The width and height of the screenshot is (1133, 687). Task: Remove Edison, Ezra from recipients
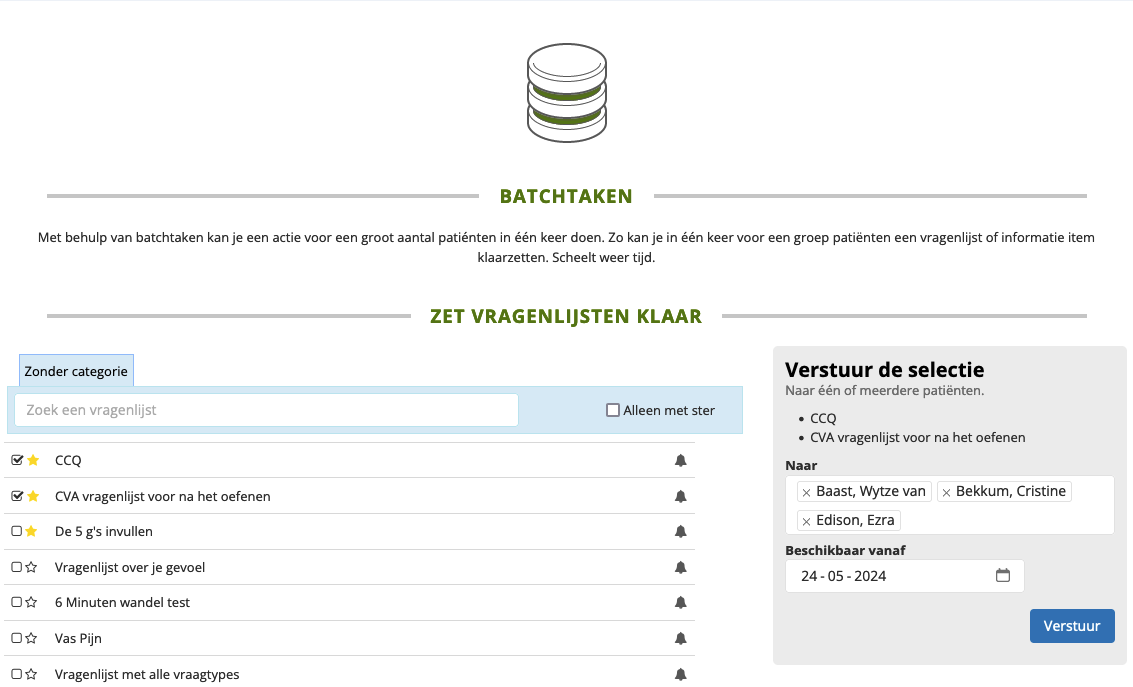[806, 521]
